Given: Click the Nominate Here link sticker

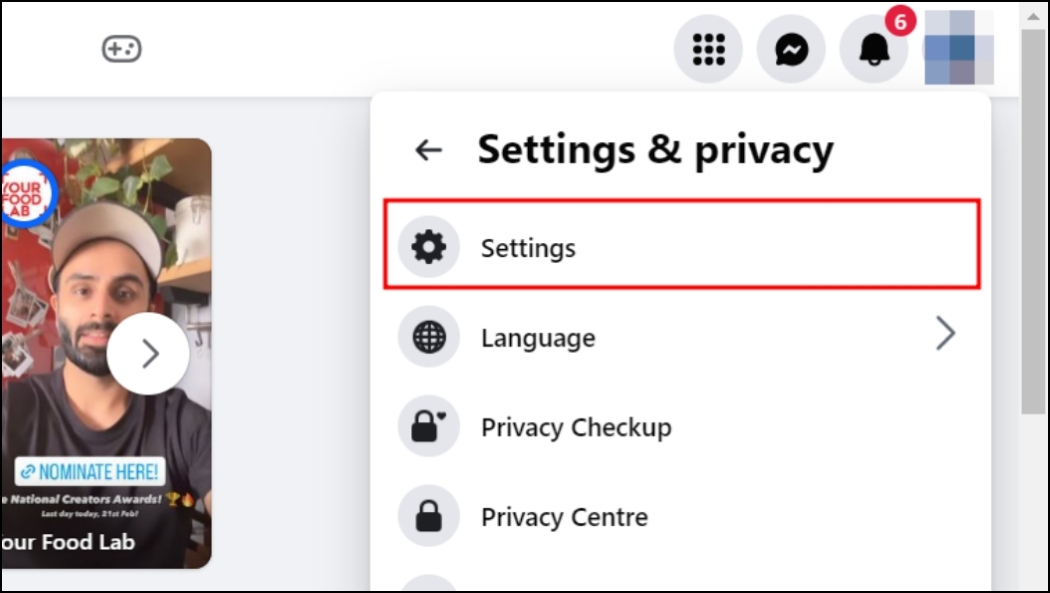Looking at the screenshot, I should (90, 471).
